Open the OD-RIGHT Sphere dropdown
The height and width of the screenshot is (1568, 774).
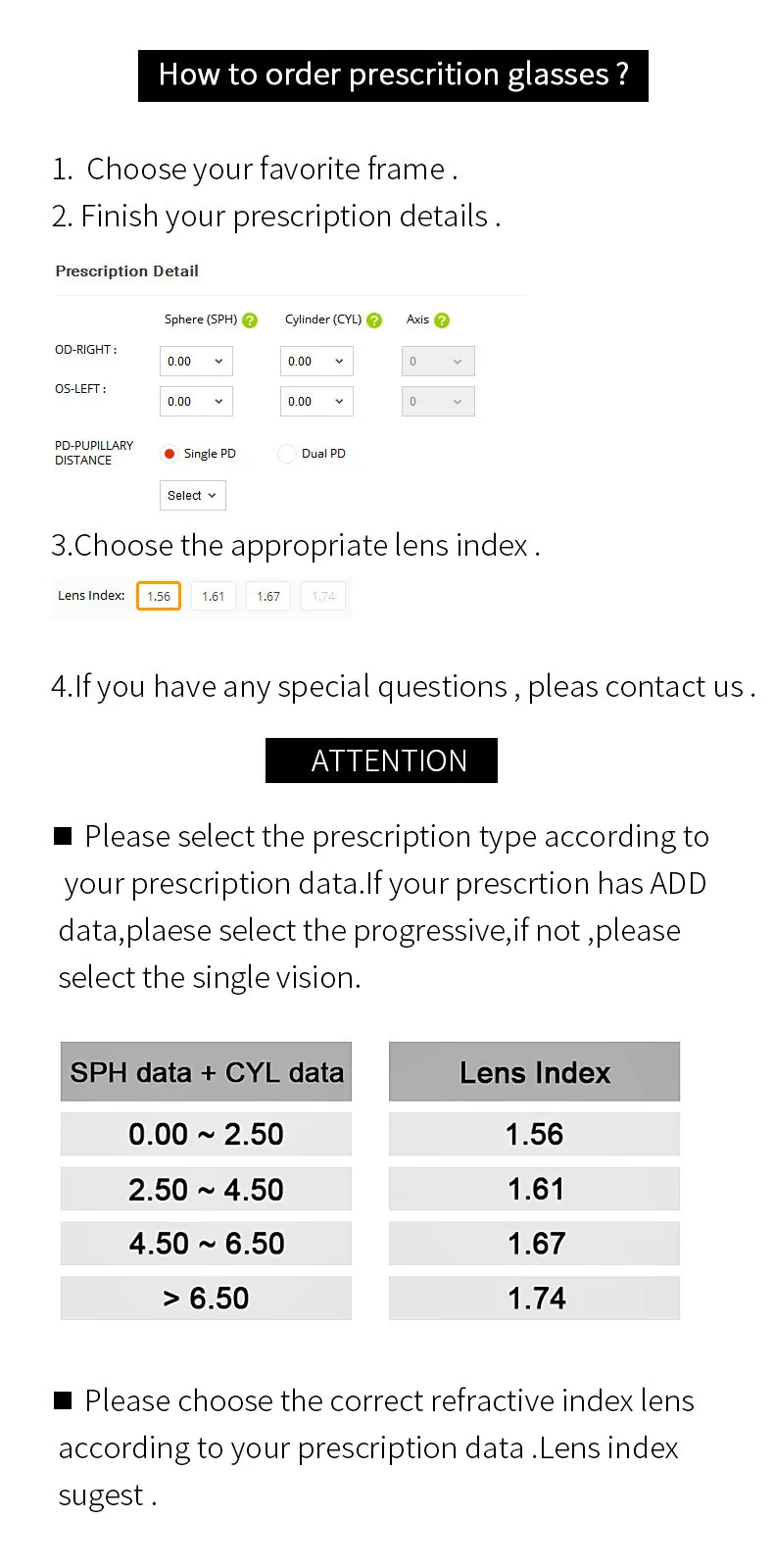(x=196, y=361)
